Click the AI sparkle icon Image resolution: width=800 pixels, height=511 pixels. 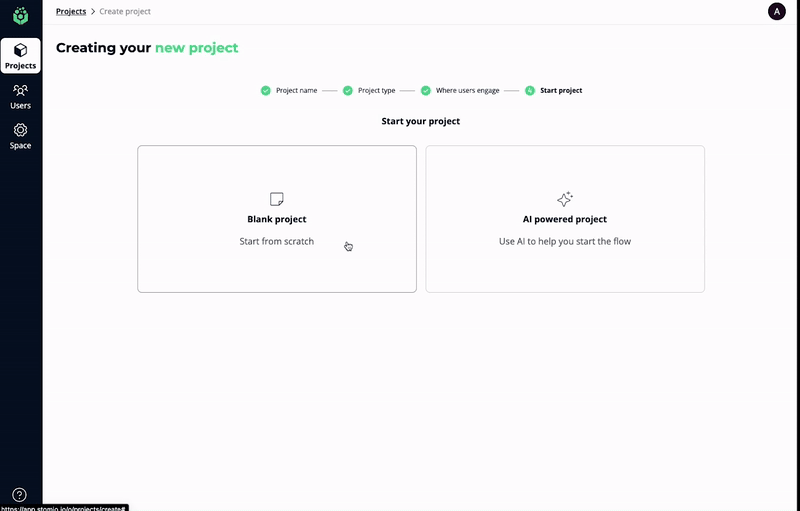pyautogui.click(x=565, y=199)
